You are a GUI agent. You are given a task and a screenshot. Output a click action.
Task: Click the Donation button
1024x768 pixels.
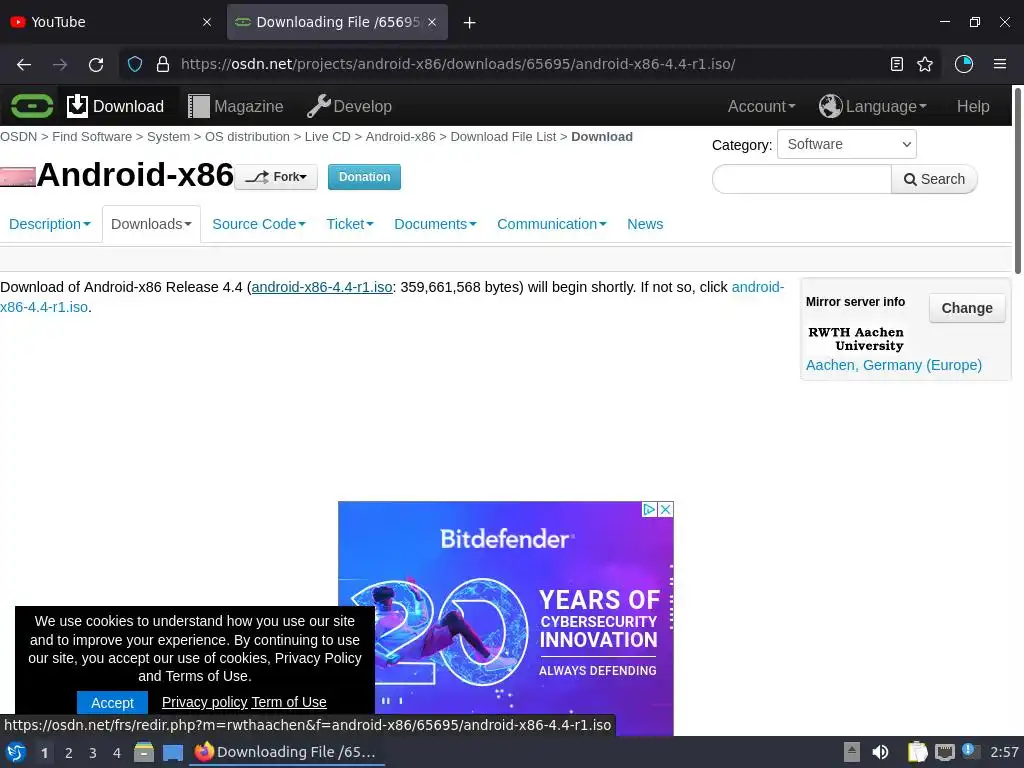(x=364, y=177)
